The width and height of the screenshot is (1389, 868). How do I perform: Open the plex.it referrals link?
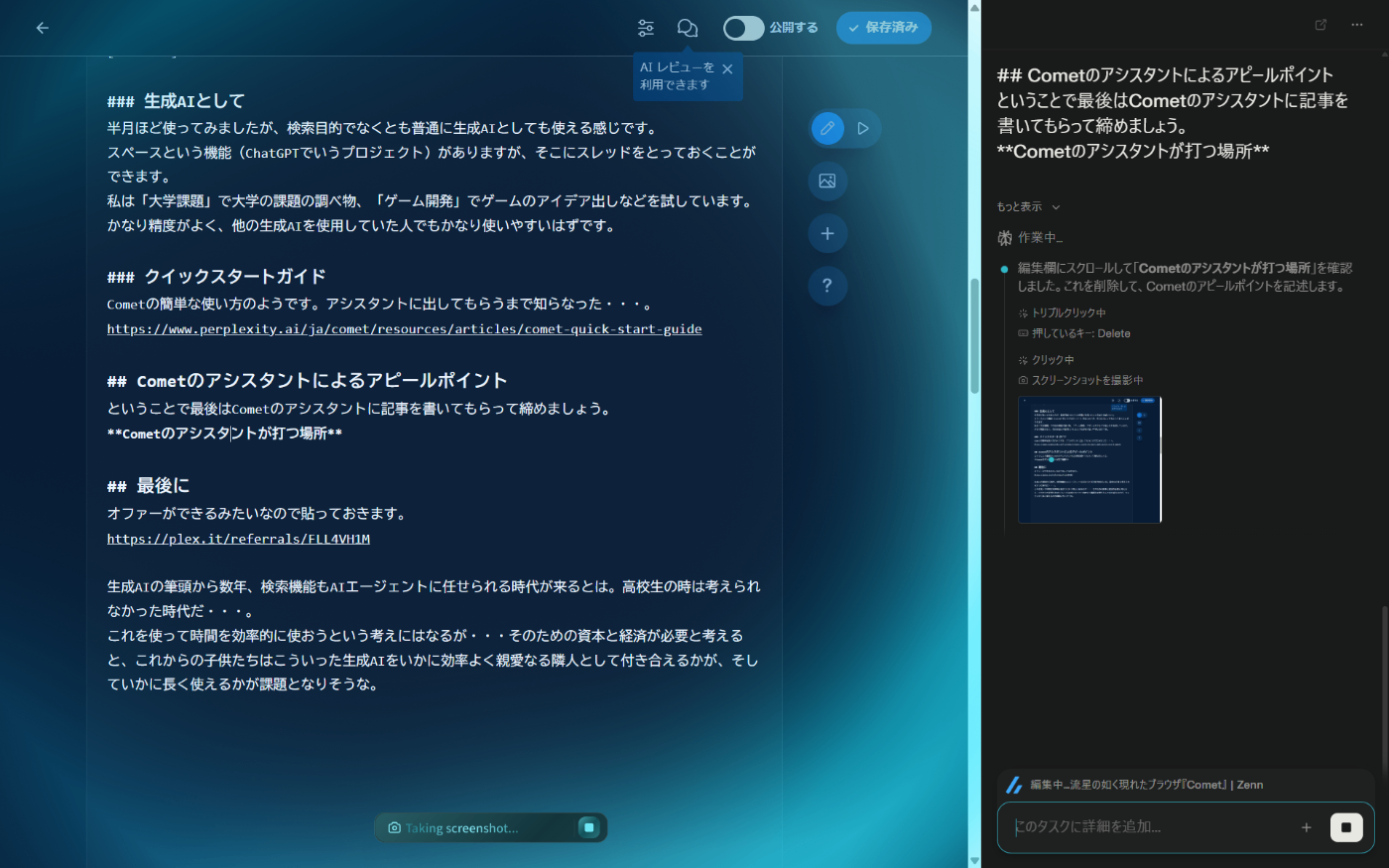pyautogui.click(x=238, y=539)
